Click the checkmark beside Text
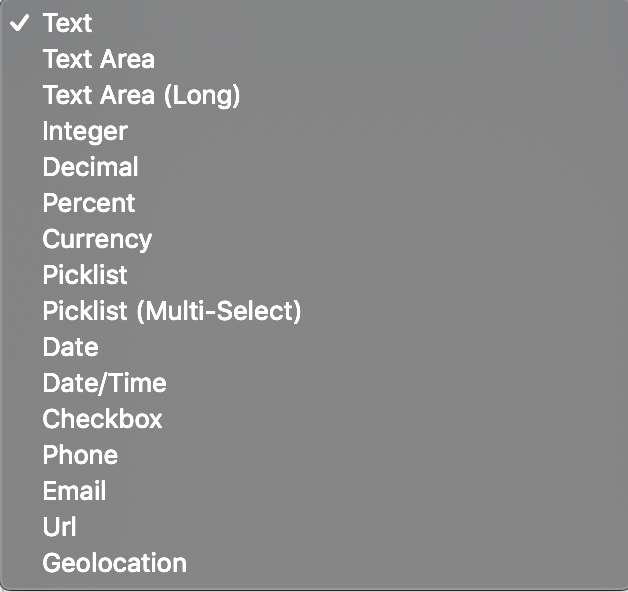Image resolution: width=628 pixels, height=592 pixels. pyautogui.click(x=19, y=23)
